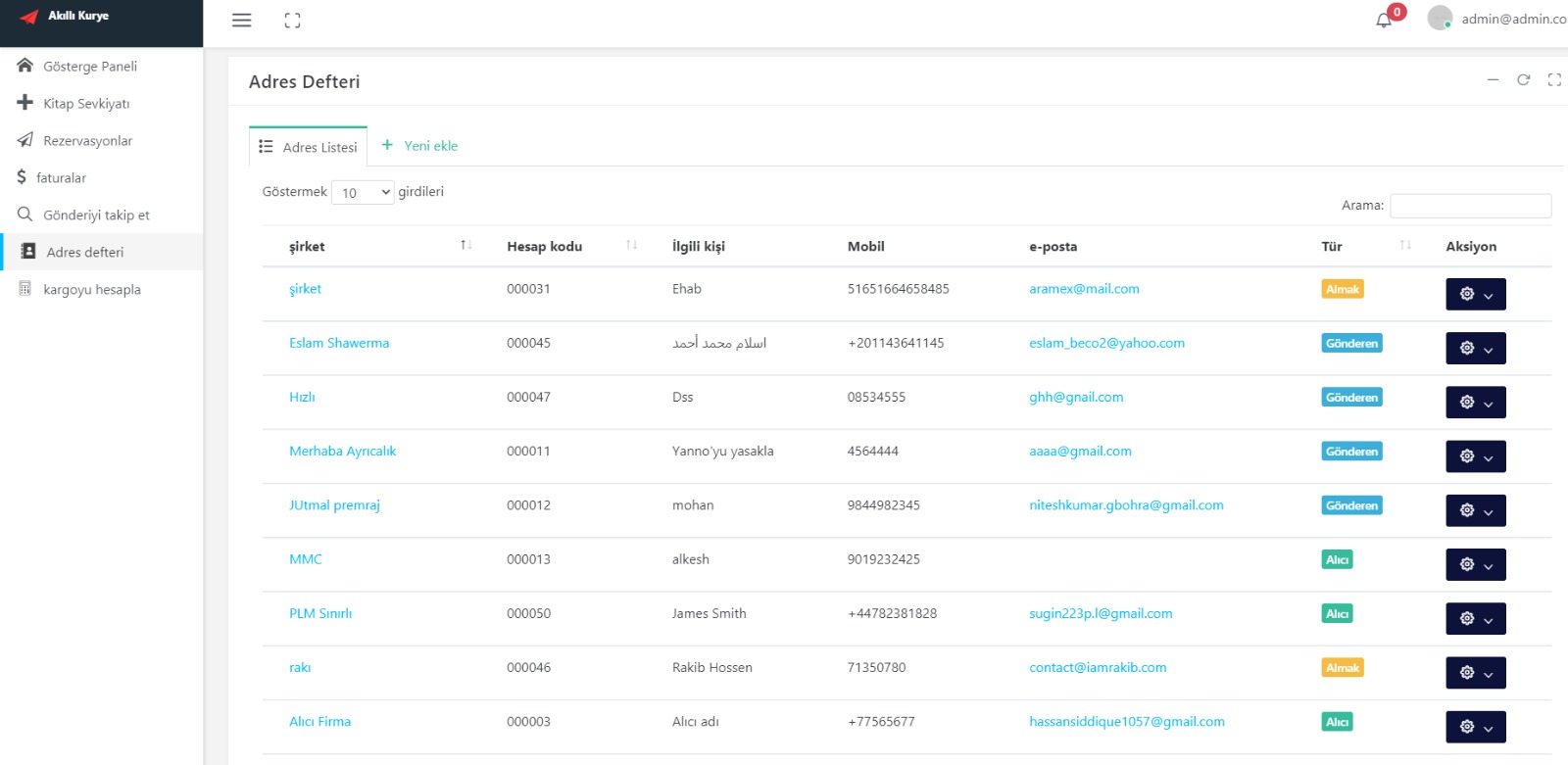This screenshot has width=1568, height=765.
Task: Click email niteshkumar.gbohra@gmail.com
Action: coord(1126,505)
